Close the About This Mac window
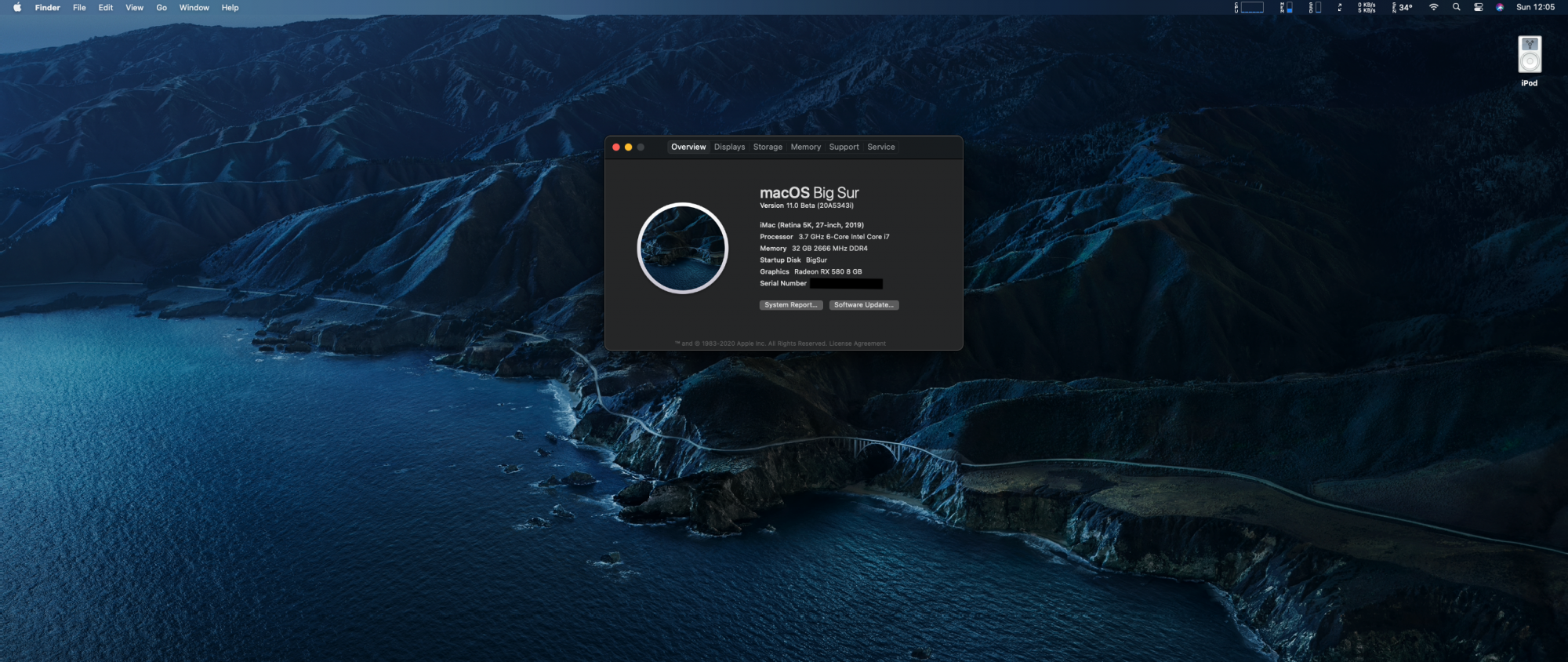The width and height of the screenshot is (1568, 662). pos(616,147)
